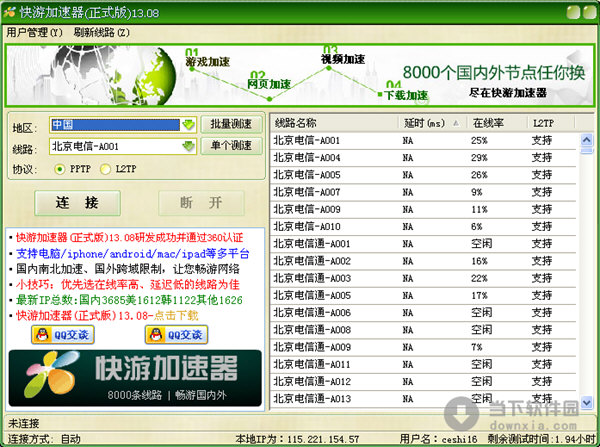This screenshot has width=600, height=447.
Task: Open the right QQ交谈 chat button
Action: 176,335
